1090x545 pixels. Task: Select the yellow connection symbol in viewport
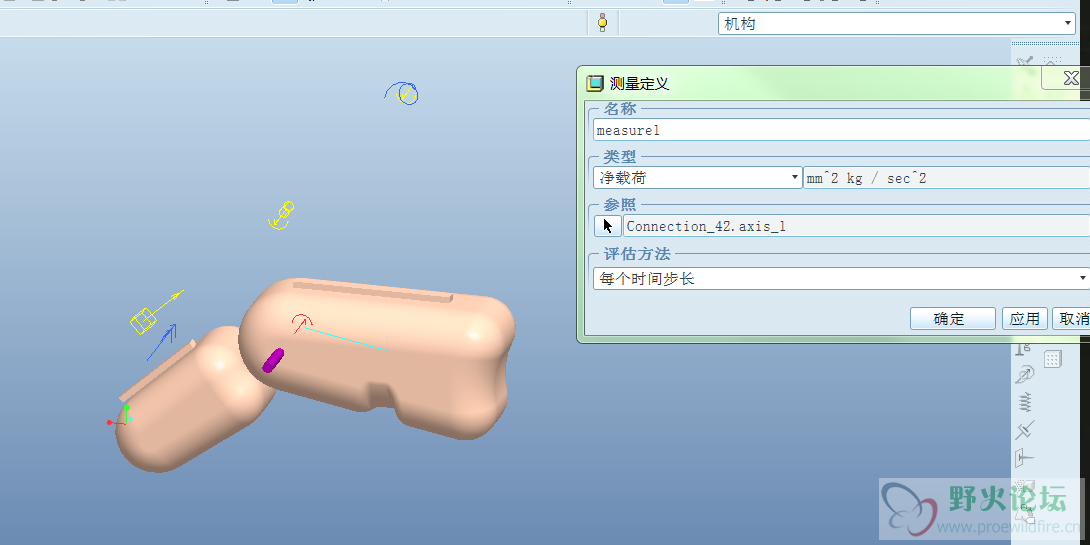tap(281, 215)
